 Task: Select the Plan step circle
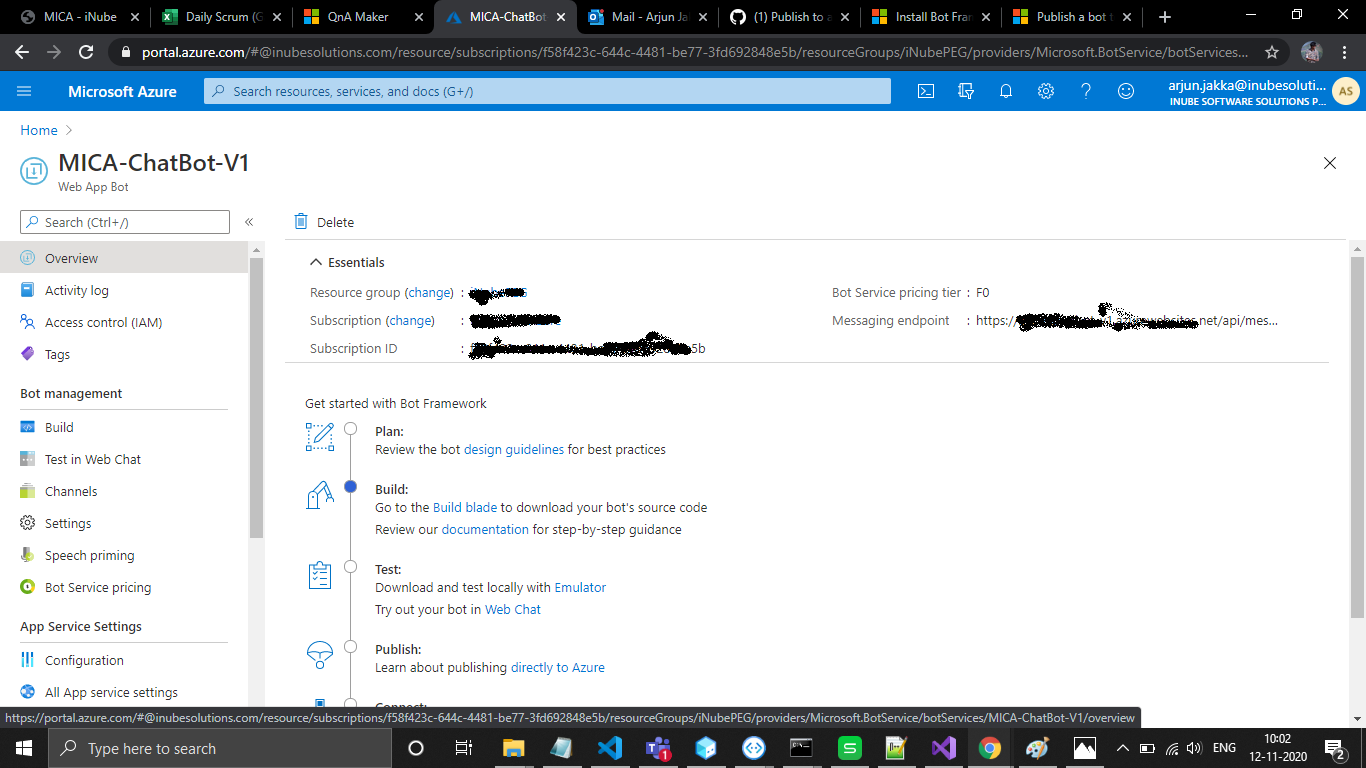point(350,428)
